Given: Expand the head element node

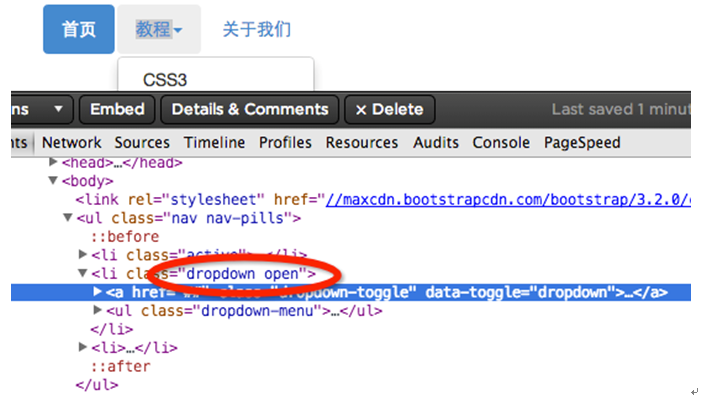Looking at the screenshot, I should click(53, 162).
